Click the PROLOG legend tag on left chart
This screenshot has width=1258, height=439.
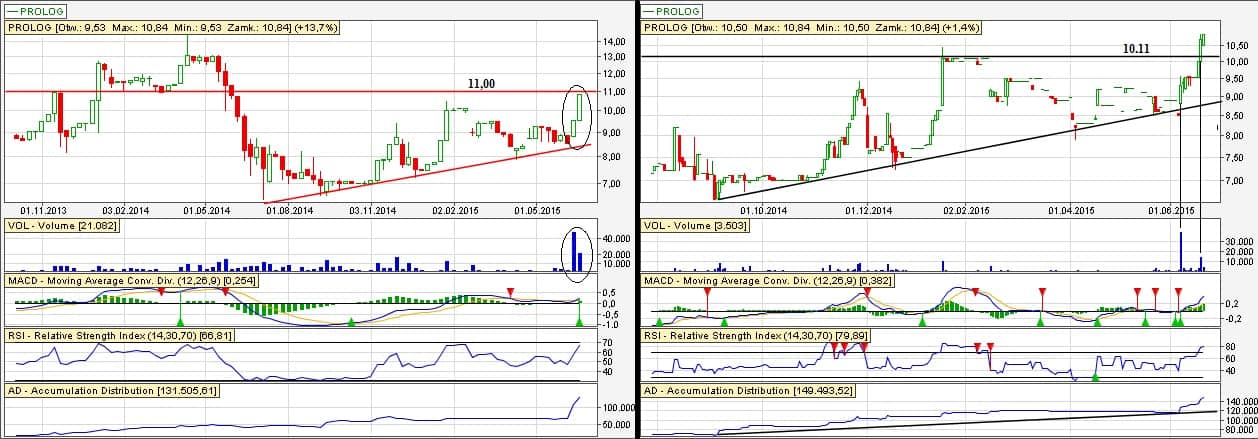[35, 11]
